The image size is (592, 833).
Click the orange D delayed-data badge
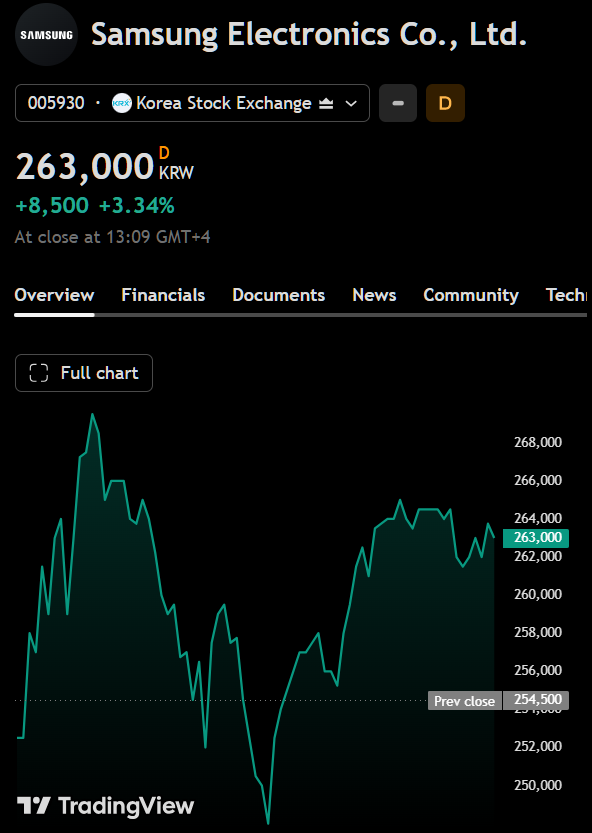(x=445, y=103)
